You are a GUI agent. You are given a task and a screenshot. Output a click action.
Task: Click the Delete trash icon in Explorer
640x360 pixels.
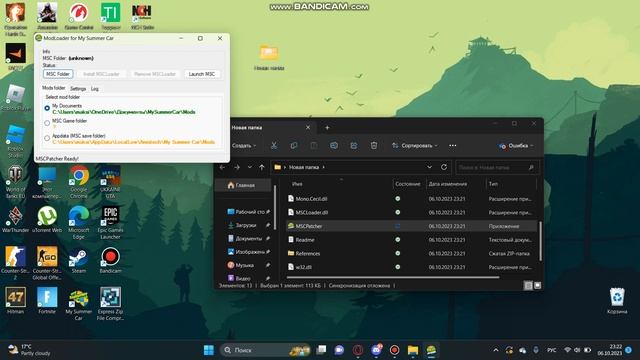click(x=374, y=146)
